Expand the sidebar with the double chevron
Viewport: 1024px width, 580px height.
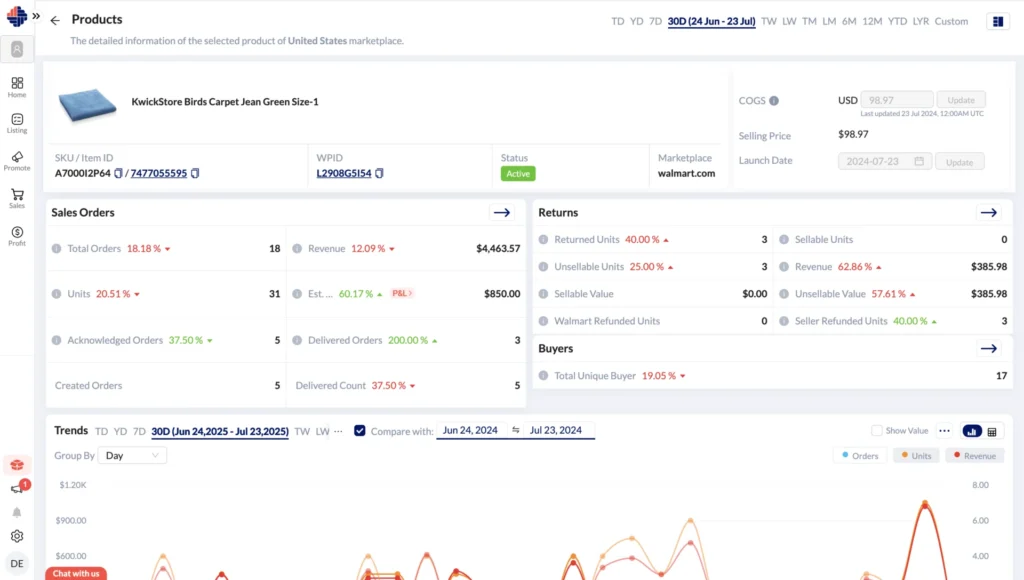[x=36, y=16]
